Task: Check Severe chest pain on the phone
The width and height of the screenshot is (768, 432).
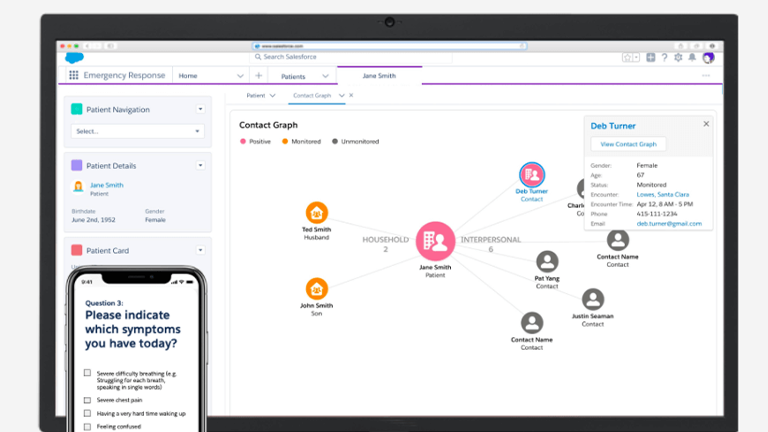Action: (87, 400)
